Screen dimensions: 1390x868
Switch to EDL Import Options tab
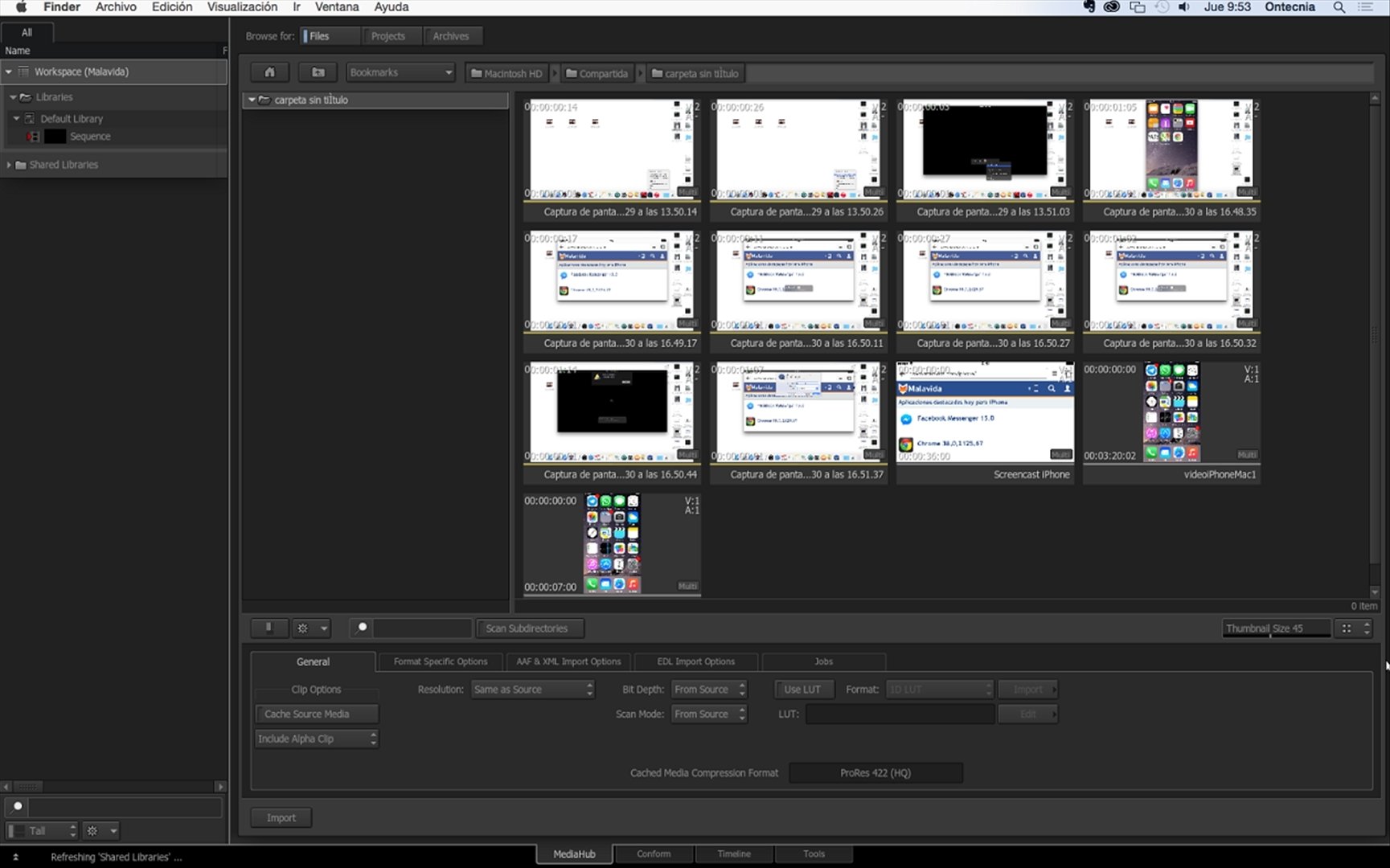696,661
